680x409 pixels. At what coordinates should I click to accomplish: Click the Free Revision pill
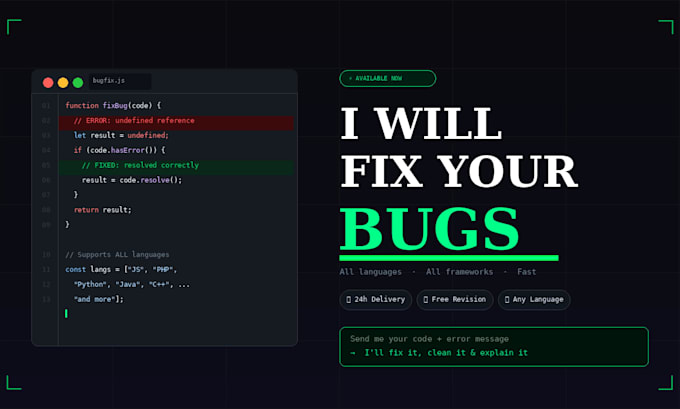coord(454,300)
